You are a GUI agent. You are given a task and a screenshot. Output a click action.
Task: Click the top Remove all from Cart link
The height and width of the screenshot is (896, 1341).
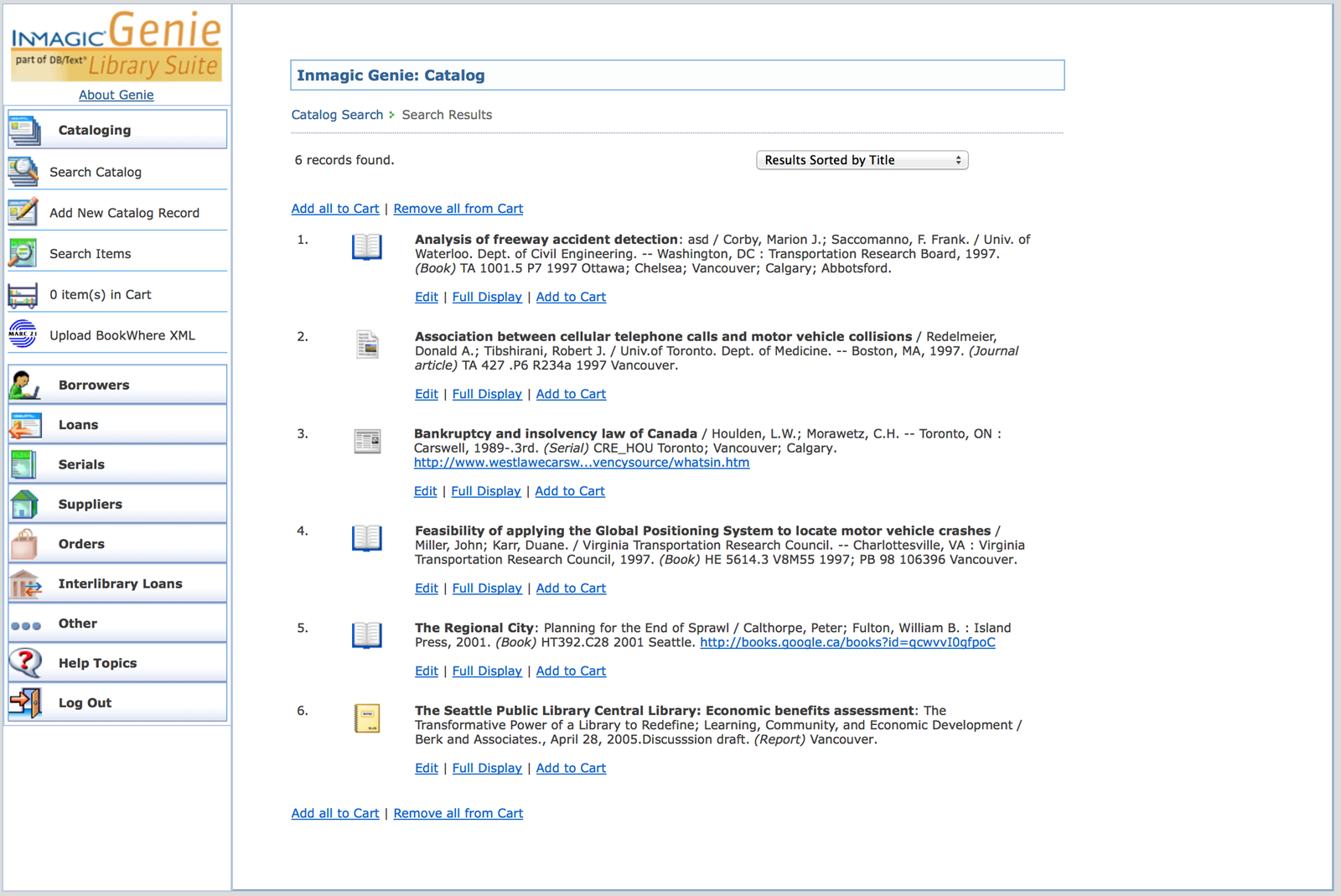(458, 209)
